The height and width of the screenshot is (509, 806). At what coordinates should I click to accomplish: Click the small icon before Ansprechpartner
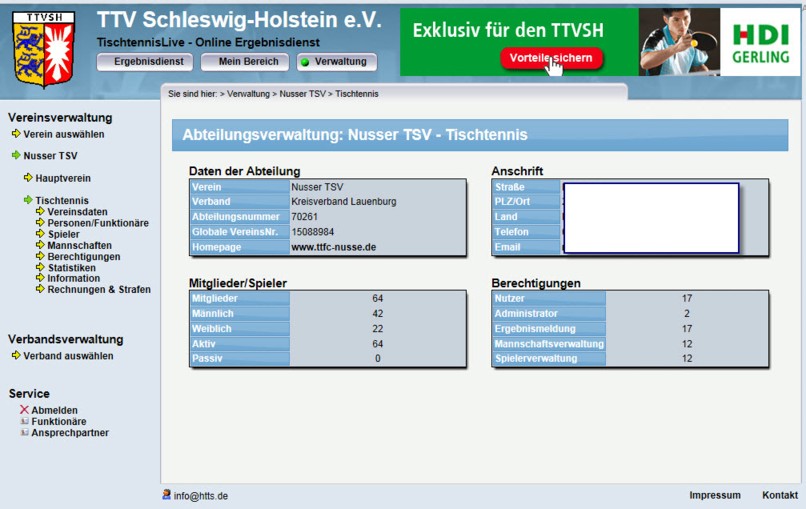(x=24, y=433)
